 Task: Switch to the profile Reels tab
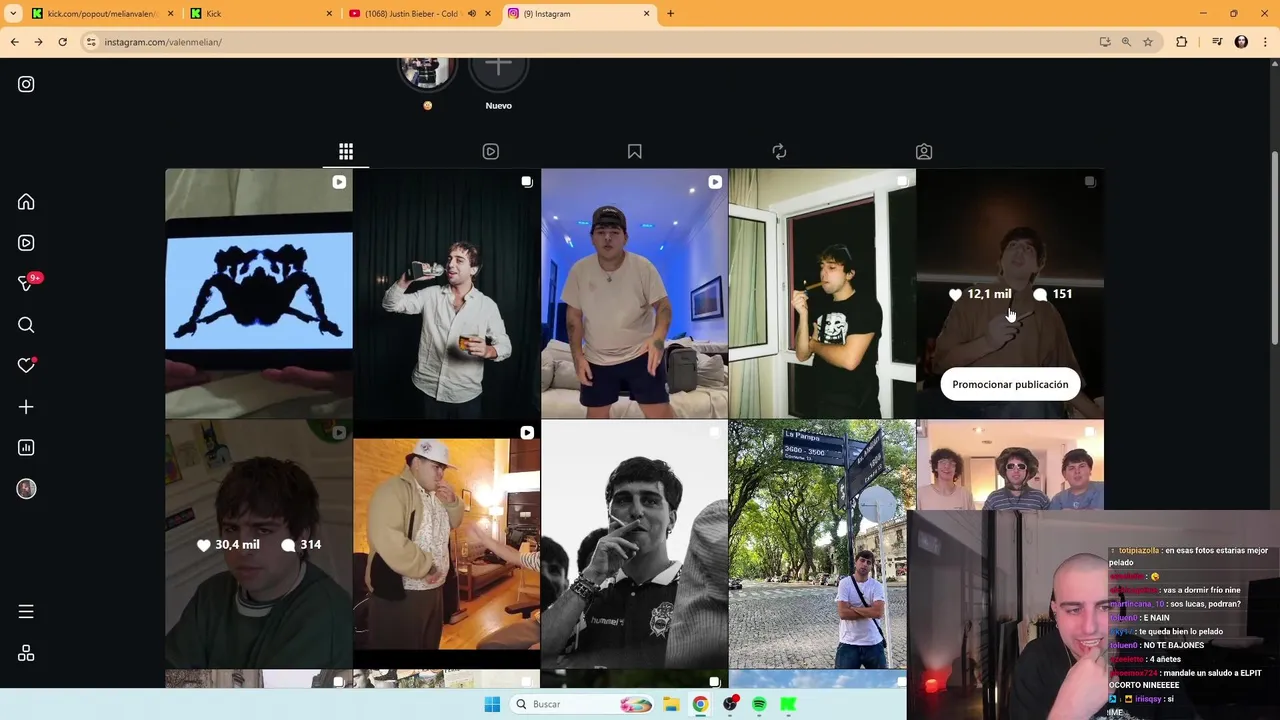pyautogui.click(x=490, y=152)
